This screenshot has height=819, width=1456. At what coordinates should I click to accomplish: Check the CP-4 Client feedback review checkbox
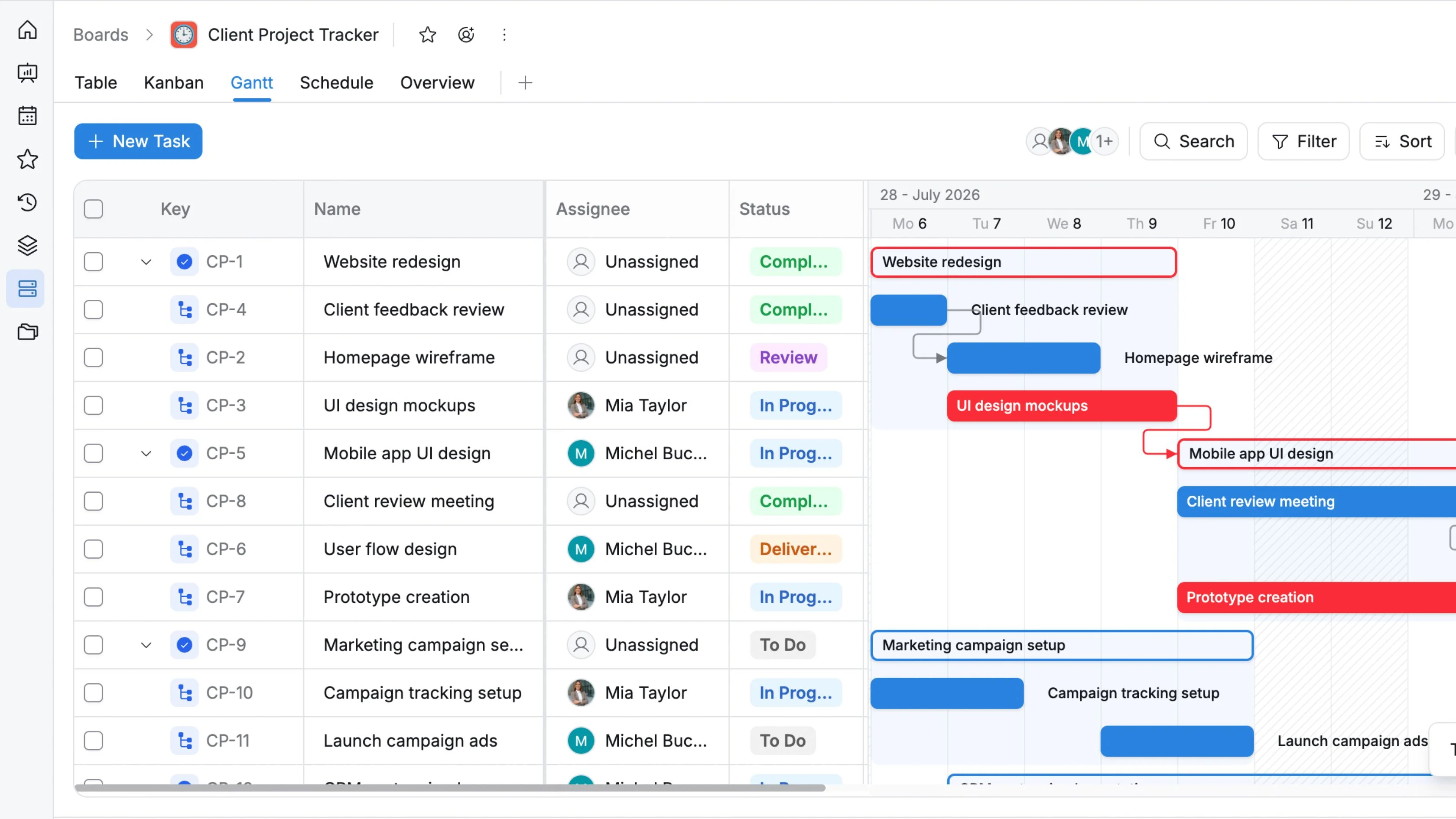coord(93,310)
